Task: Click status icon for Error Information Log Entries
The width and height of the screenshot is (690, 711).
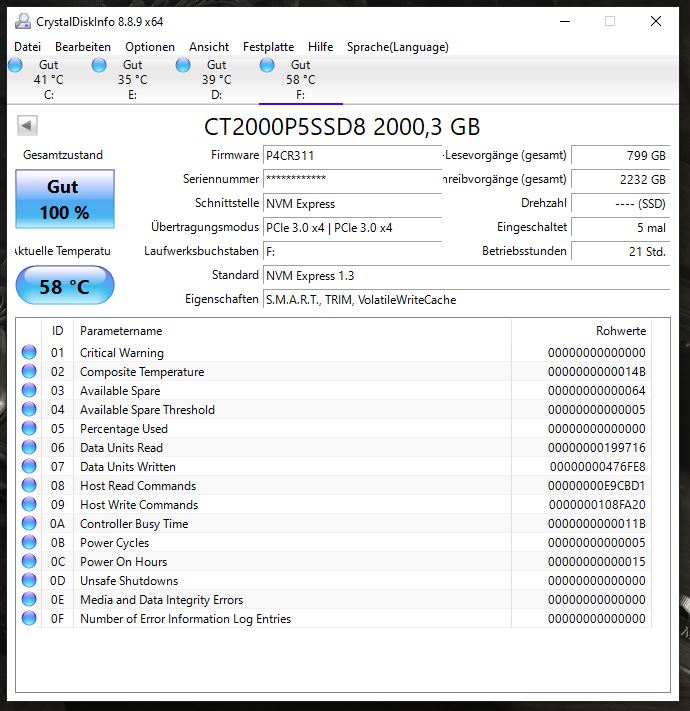Action: 29,618
